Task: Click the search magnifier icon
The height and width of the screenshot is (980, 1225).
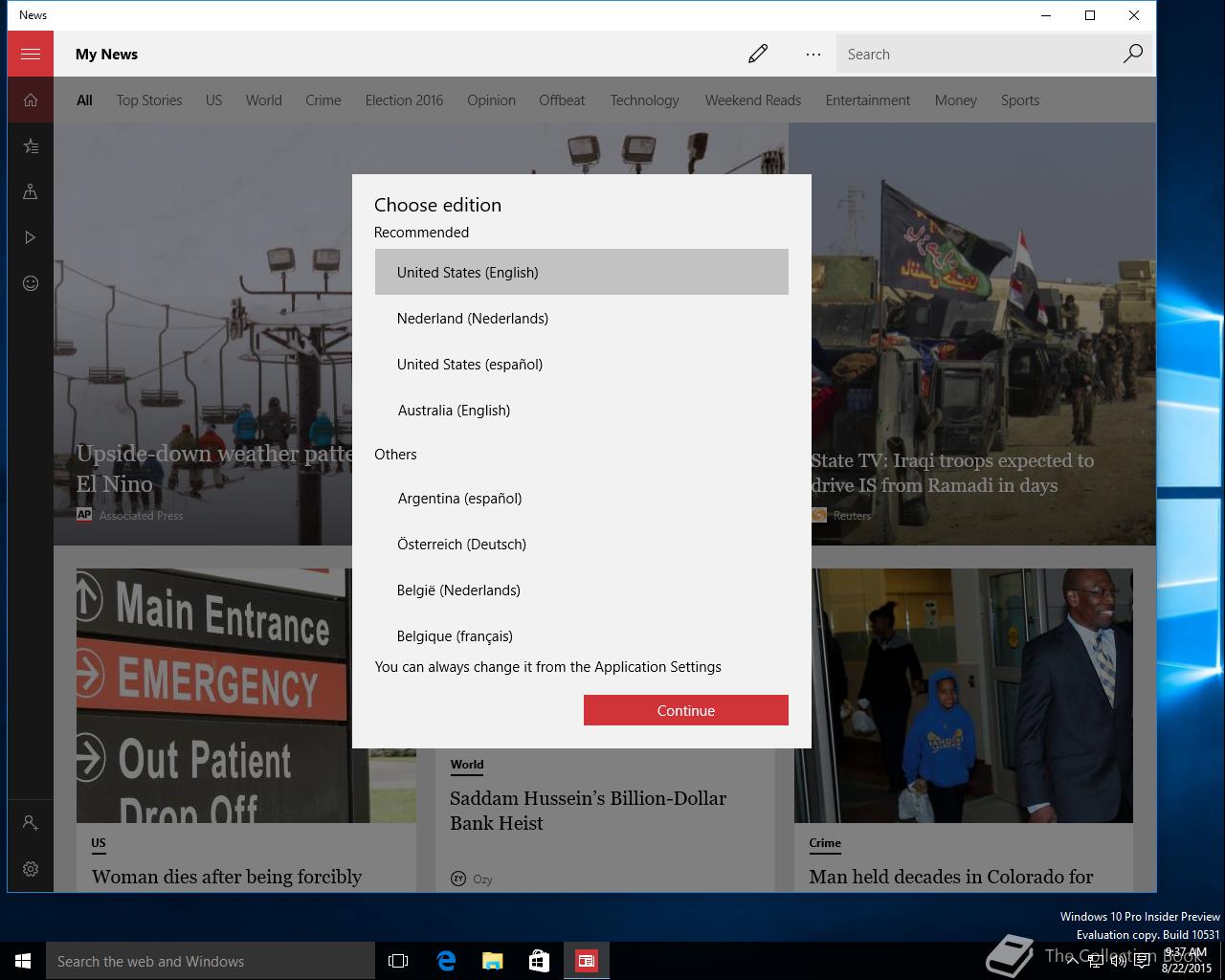Action: tap(1133, 54)
